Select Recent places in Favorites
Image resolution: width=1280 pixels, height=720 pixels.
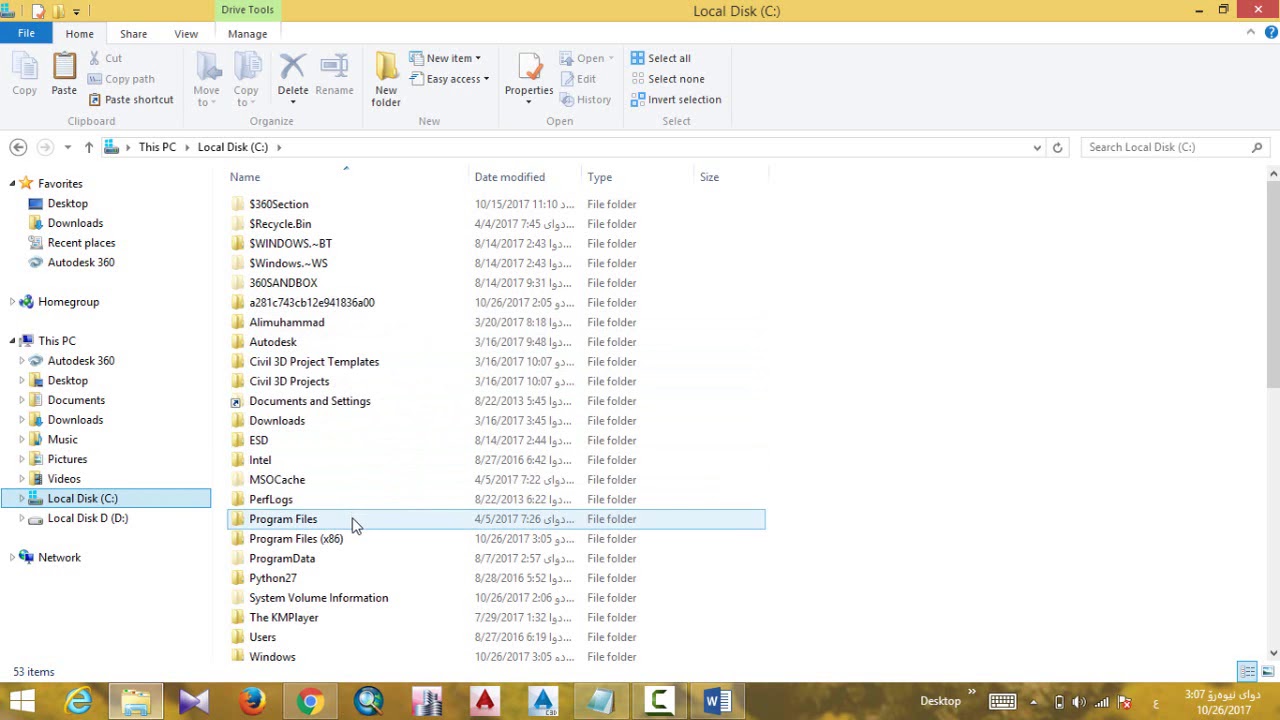(x=81, y=243)
